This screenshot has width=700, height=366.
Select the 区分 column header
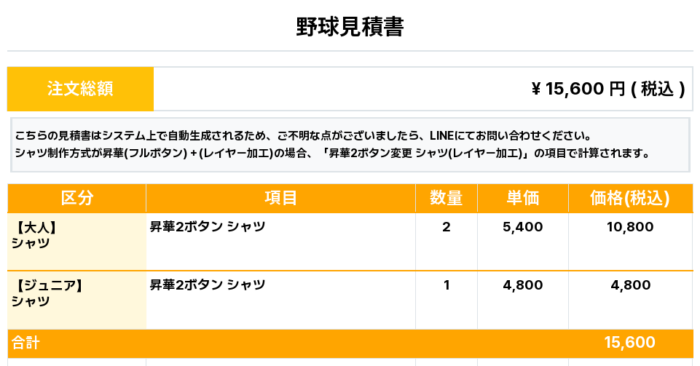click(x=77, y=198)
